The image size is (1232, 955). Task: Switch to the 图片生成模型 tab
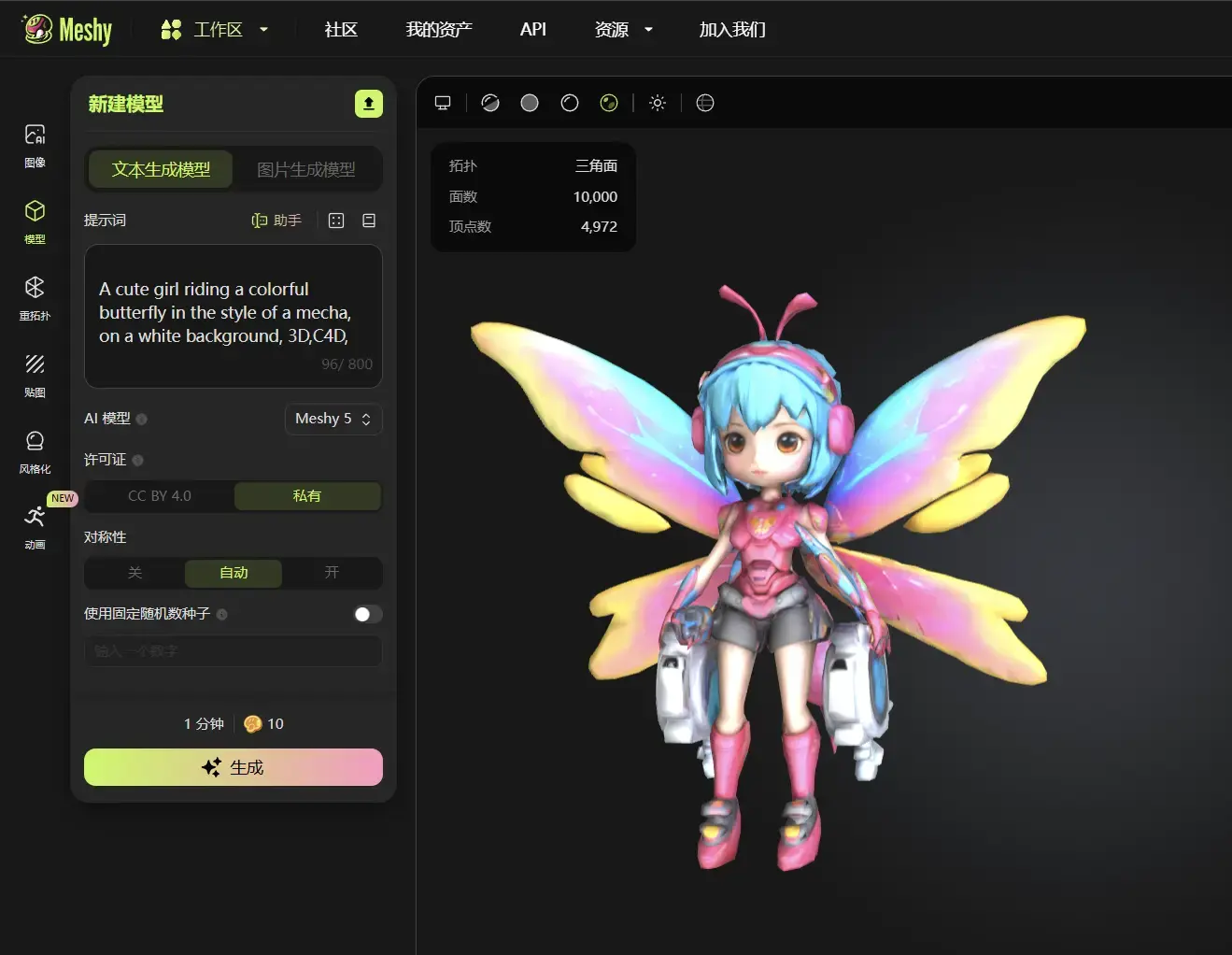308,169
